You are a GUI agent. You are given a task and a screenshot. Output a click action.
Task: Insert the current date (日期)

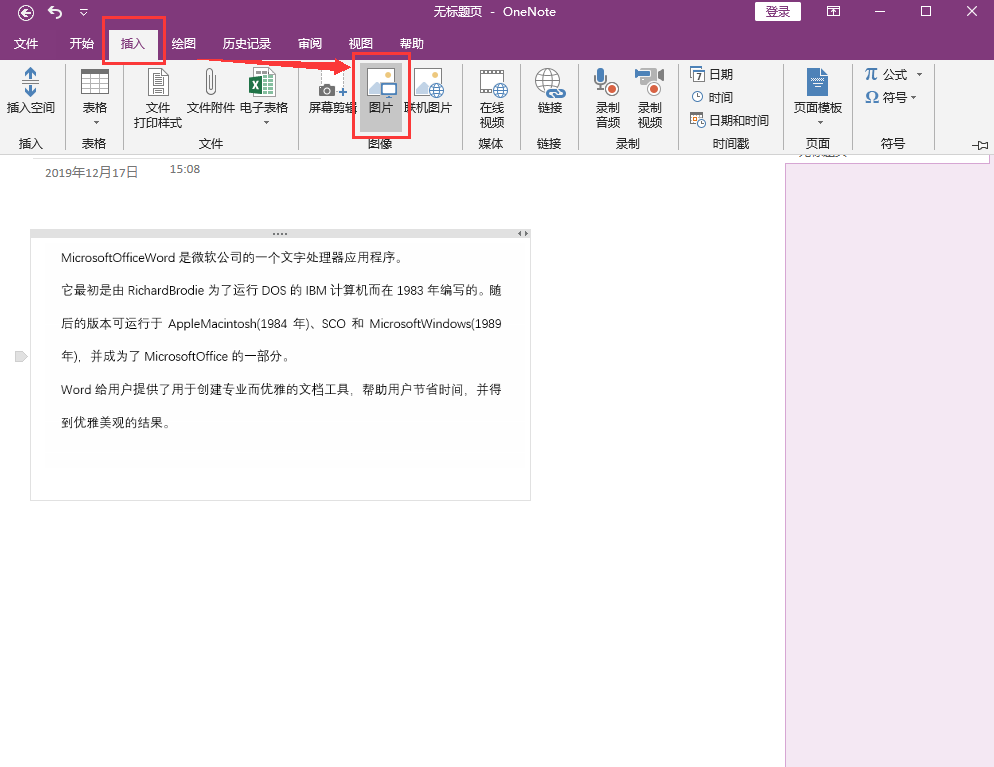click(711, 75)
